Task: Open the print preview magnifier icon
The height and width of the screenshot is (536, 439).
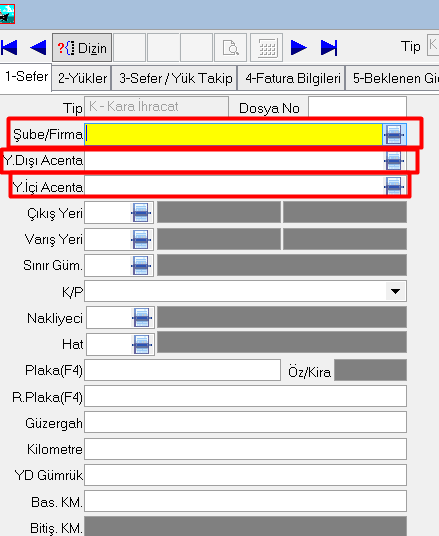Action: tap(230, 48)
